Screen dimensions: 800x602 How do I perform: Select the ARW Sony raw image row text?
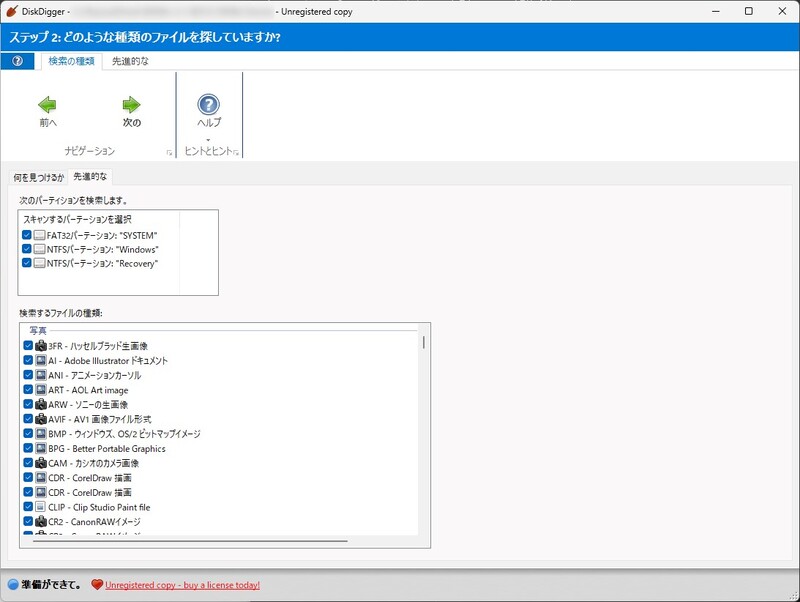tap(88, 405)
